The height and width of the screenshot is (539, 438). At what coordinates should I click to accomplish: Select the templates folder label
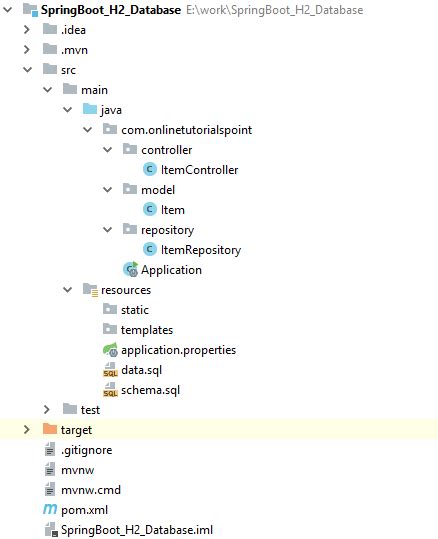coord(147,330)
